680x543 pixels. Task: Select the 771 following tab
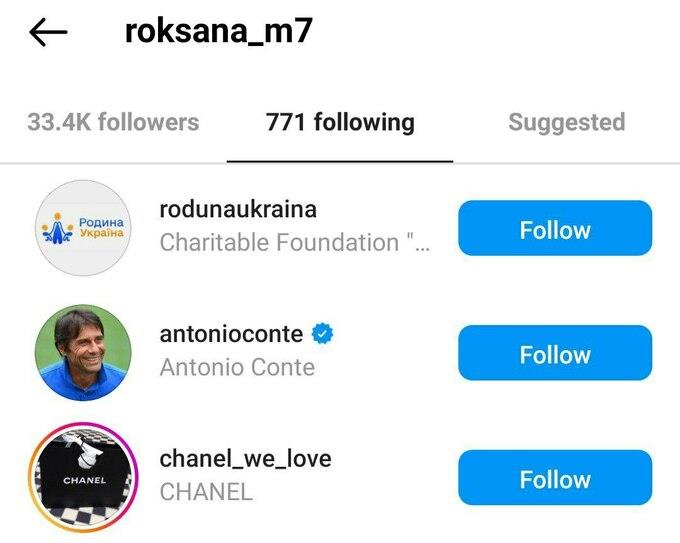pyautogui.click(x=340, y=123)
